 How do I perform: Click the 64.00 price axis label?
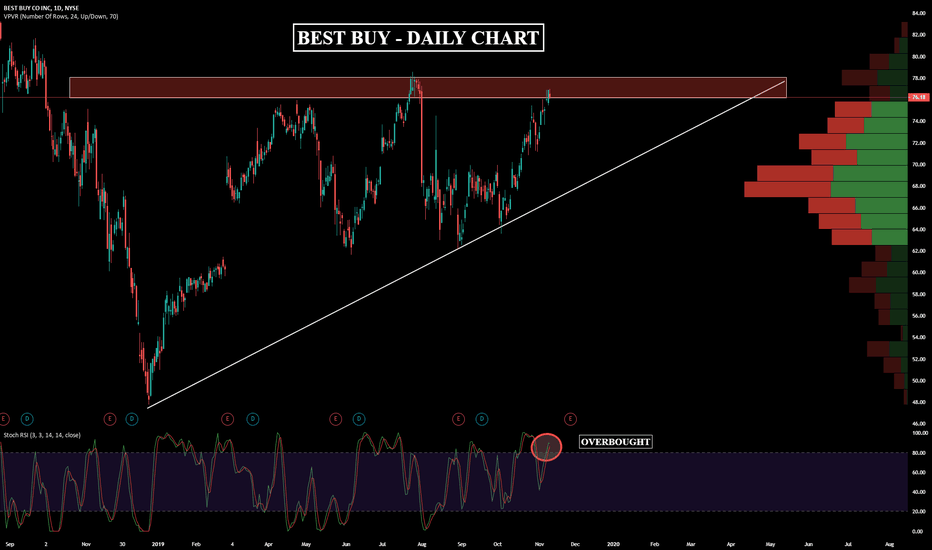tap(918, 230)
